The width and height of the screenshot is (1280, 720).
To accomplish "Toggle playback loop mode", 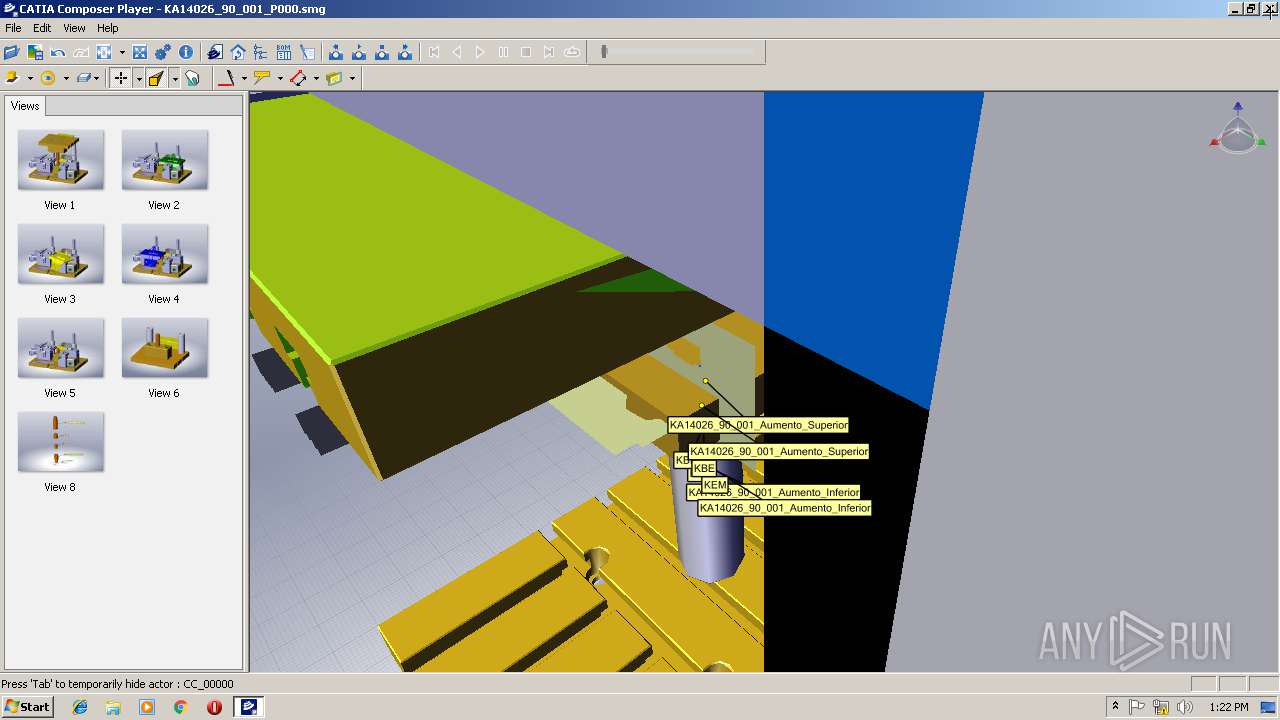I will click(572, 52).
